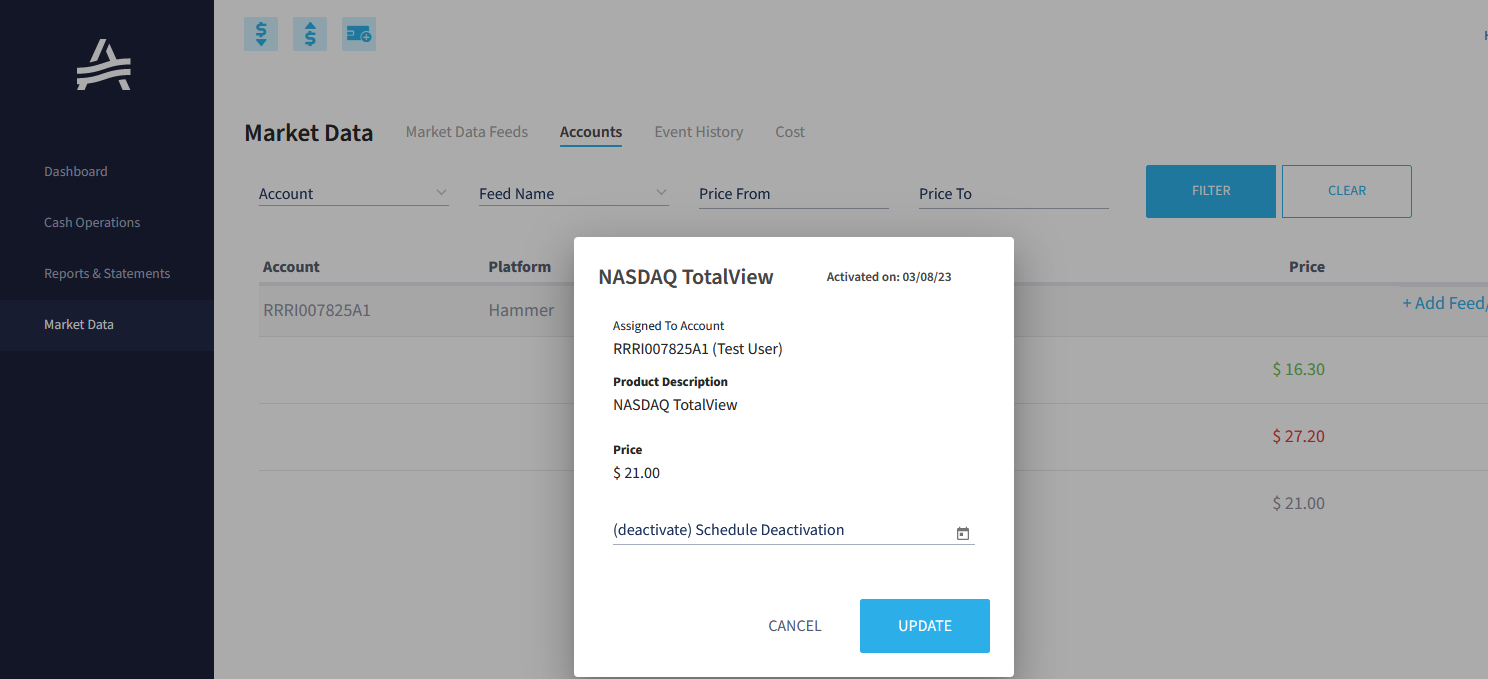Click the Activated on: 03/08/23 text
1488x679 pixels.
[x=889, y=277]
